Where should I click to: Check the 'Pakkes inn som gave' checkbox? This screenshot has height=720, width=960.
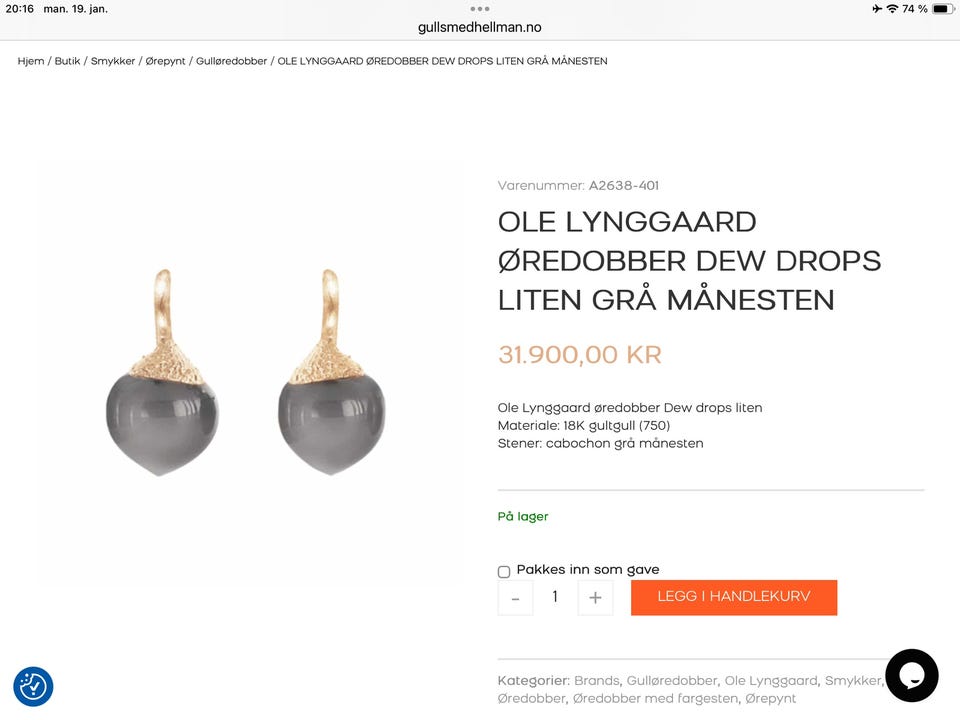pos(504,572)
